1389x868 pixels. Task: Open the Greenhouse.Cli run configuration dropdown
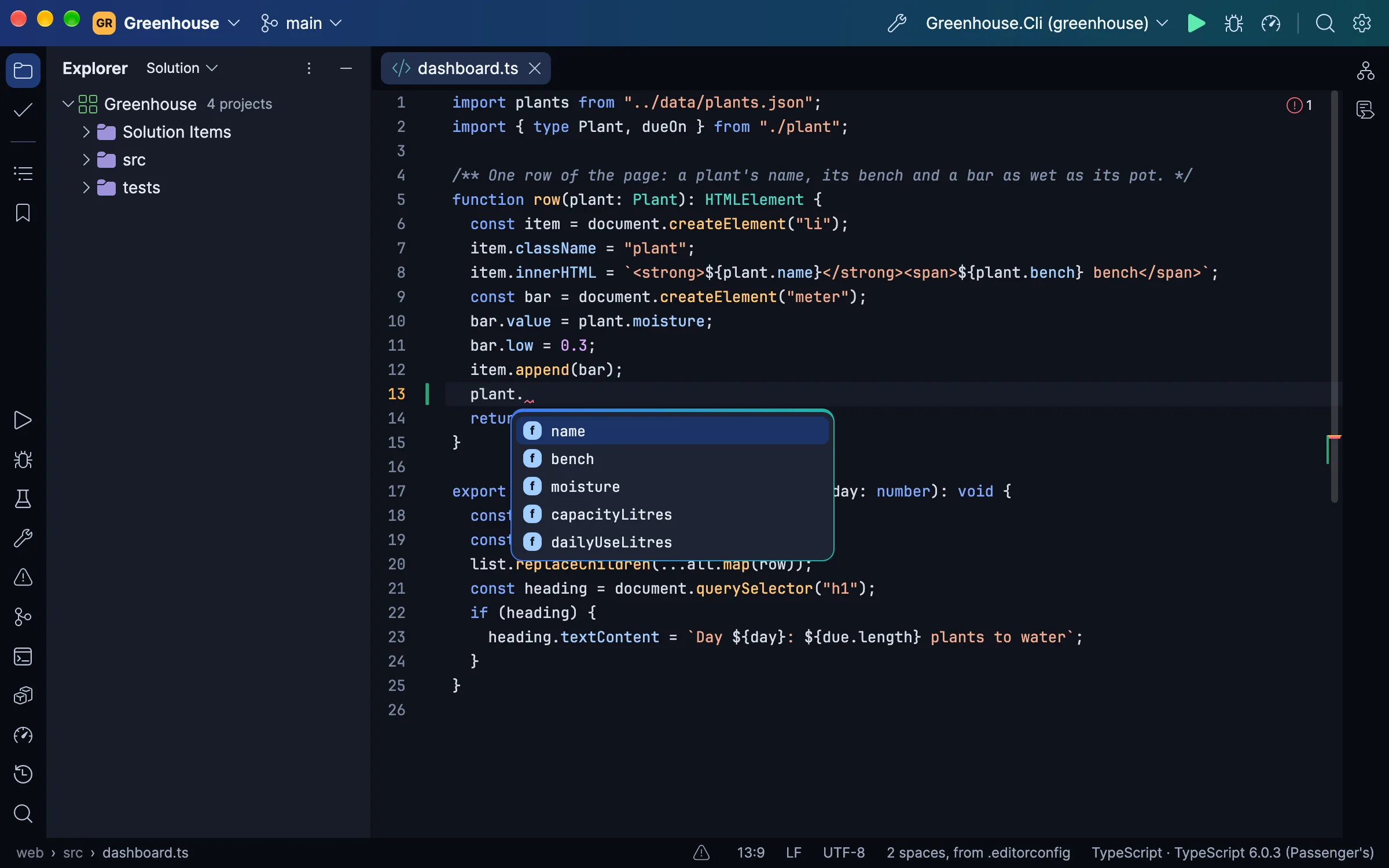(x=1047, y=23)
